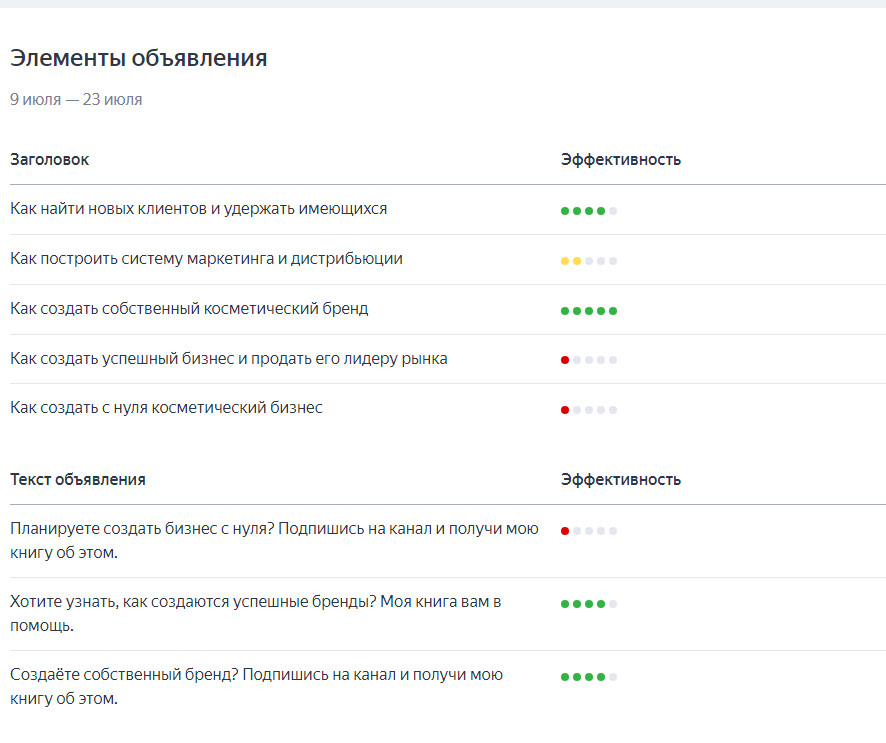886x743 pixels.
Task: Select headline 'Как создать с нуля косметический бизнес'
Action: (x=166, y=408)
